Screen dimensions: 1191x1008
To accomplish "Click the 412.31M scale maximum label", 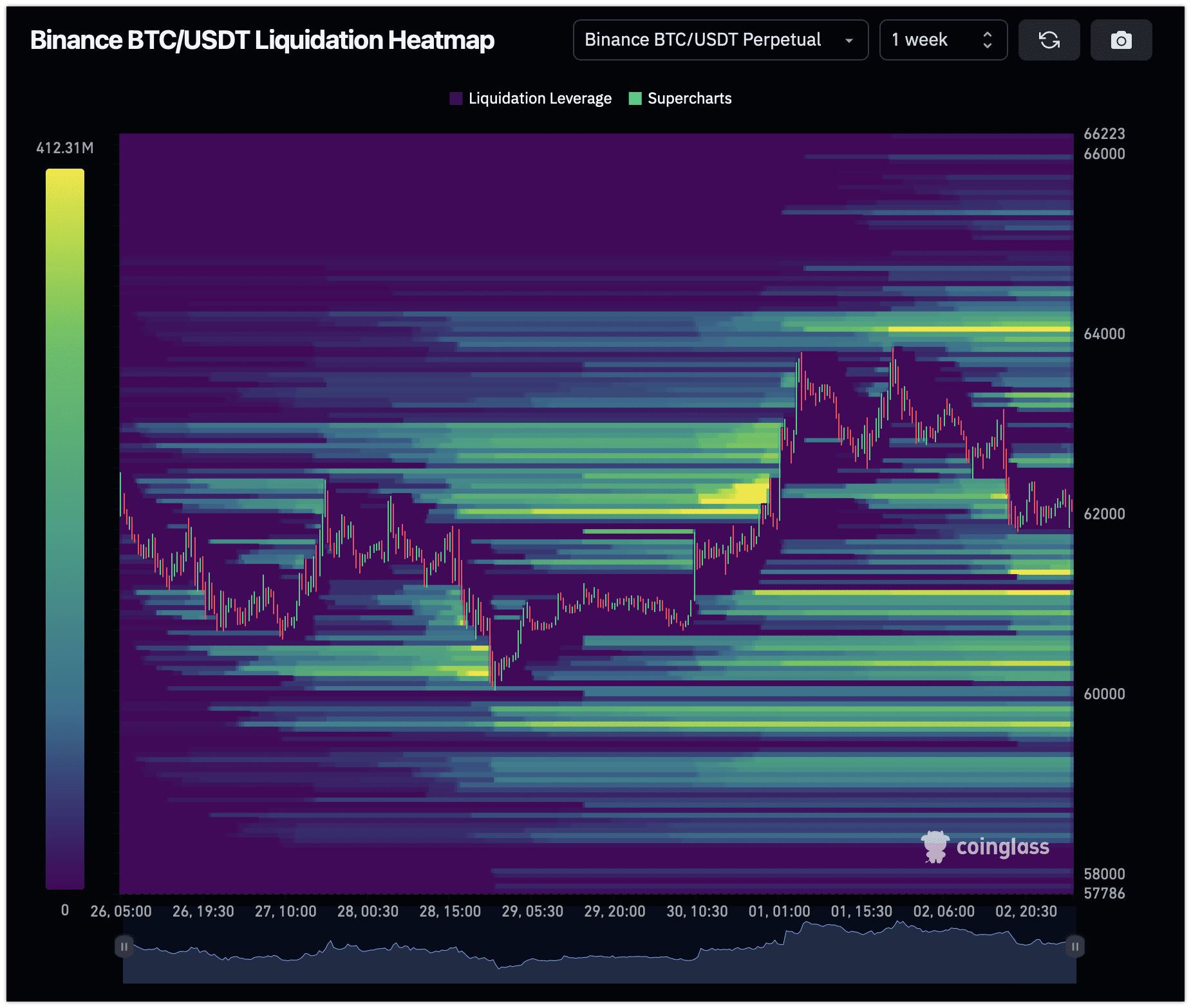I will pos(64,148).
